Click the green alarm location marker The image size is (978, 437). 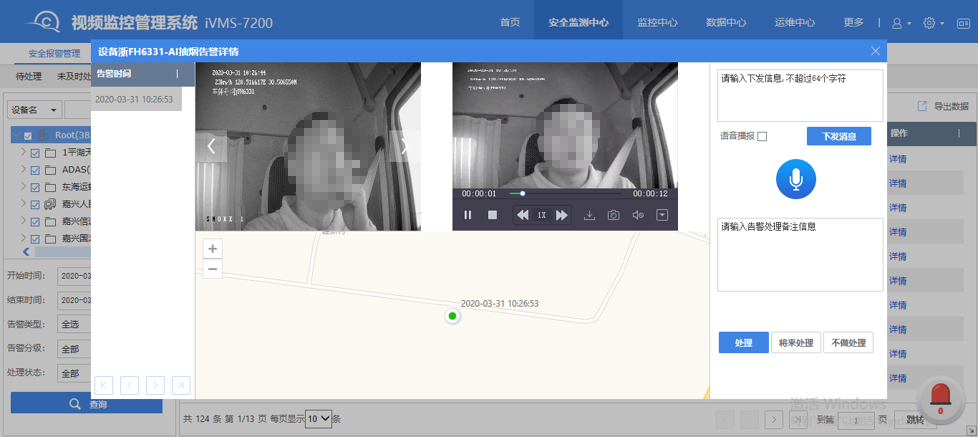[x=453, y=316]
